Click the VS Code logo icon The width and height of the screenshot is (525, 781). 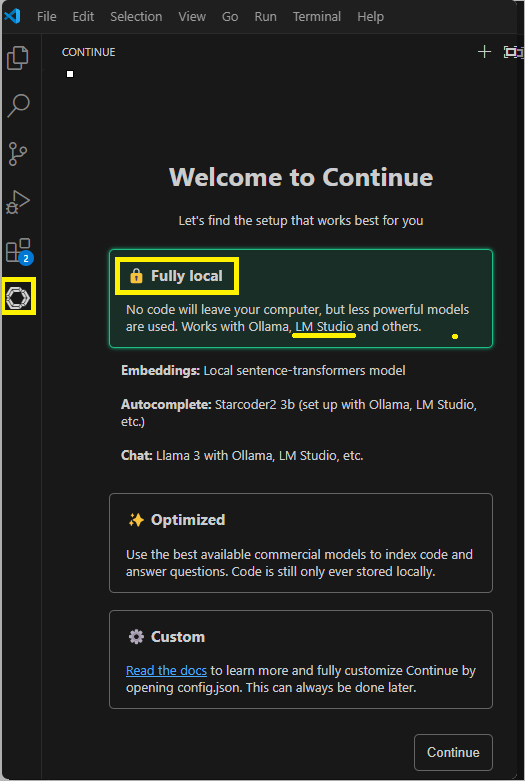[12, 16]
